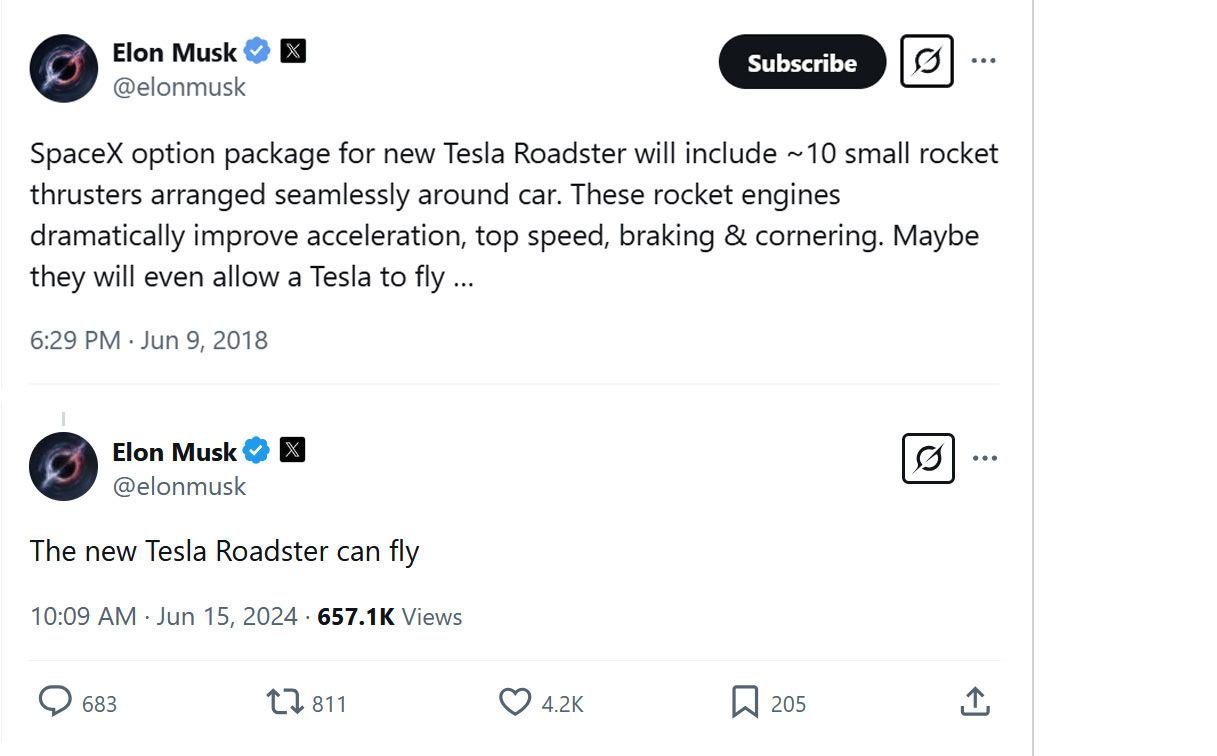Repost the Roadster can fly tweet
This screenshot has width=1217, height=756.
click(x=286, y=702)
